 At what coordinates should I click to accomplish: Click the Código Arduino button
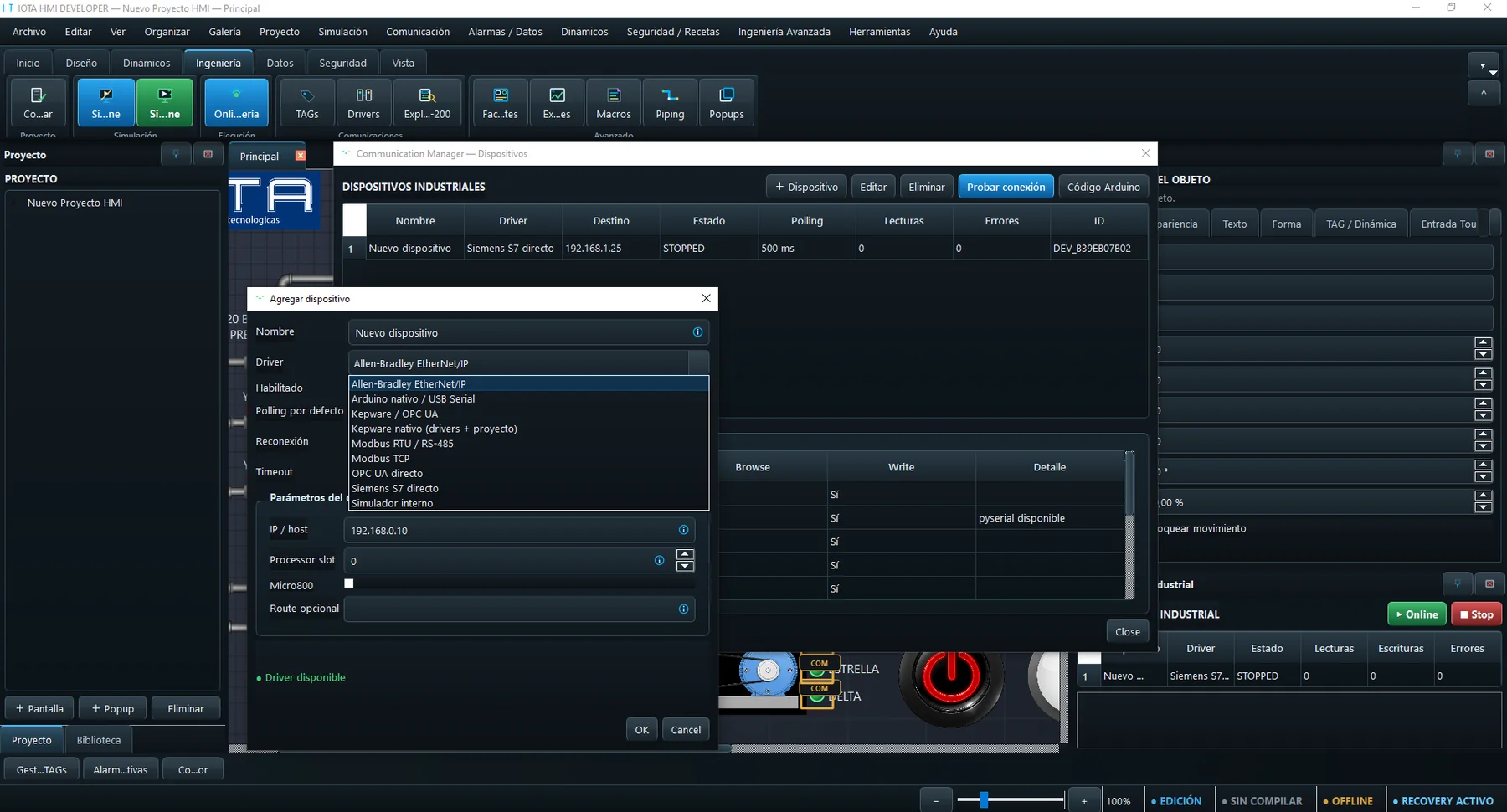(1103, 187)
